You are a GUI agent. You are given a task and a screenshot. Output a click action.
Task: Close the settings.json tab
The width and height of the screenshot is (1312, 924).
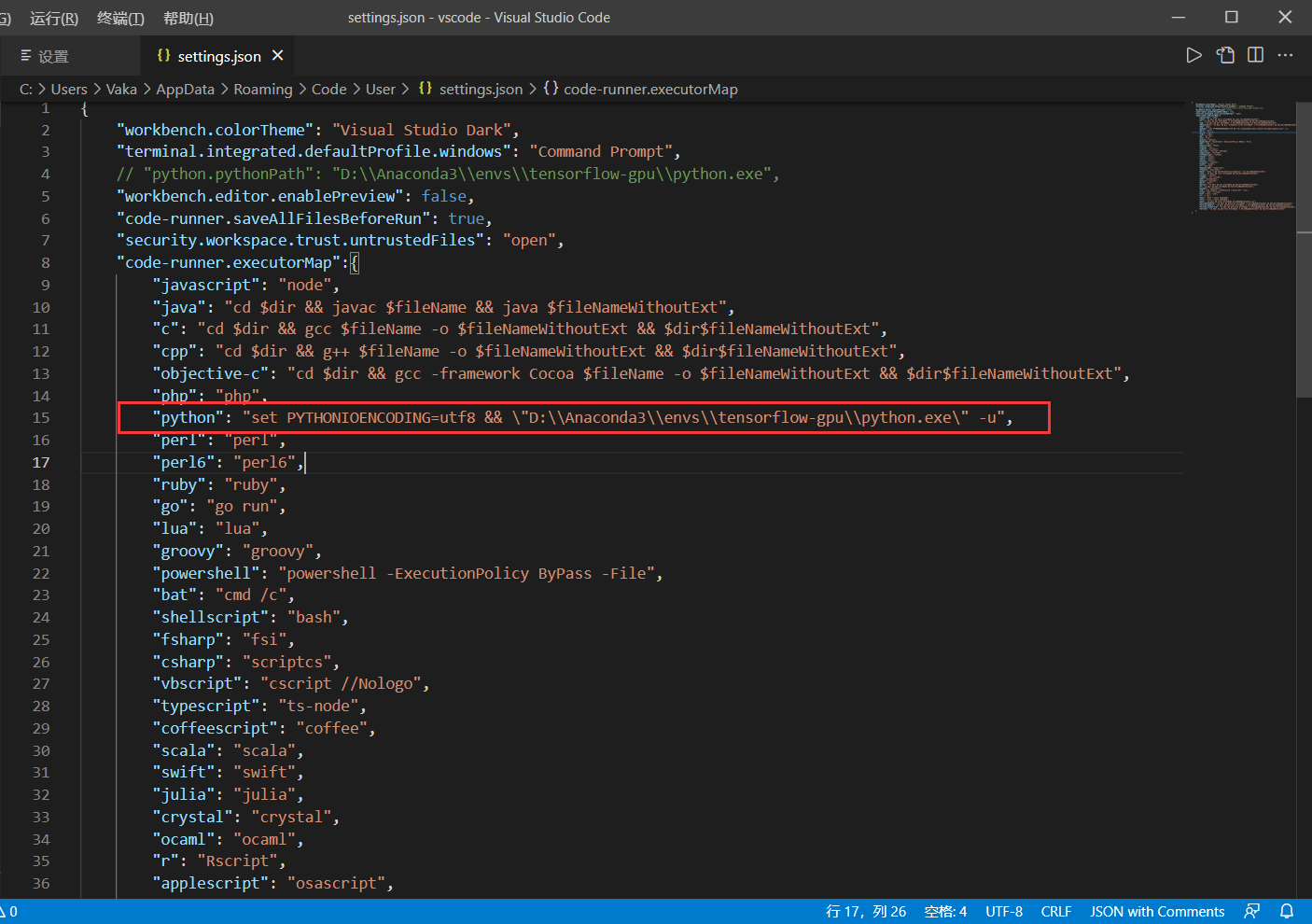click(277, 56)
